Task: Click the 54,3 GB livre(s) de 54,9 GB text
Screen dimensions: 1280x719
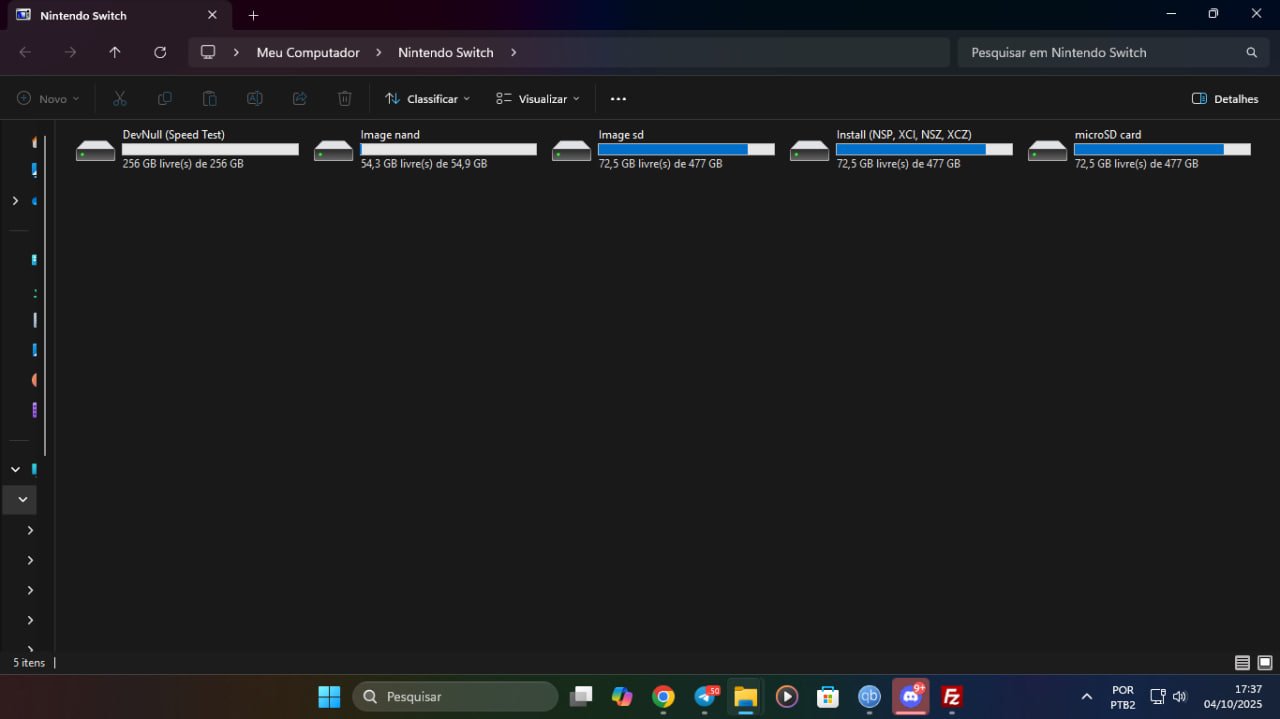Action: [x=424, y=163]
